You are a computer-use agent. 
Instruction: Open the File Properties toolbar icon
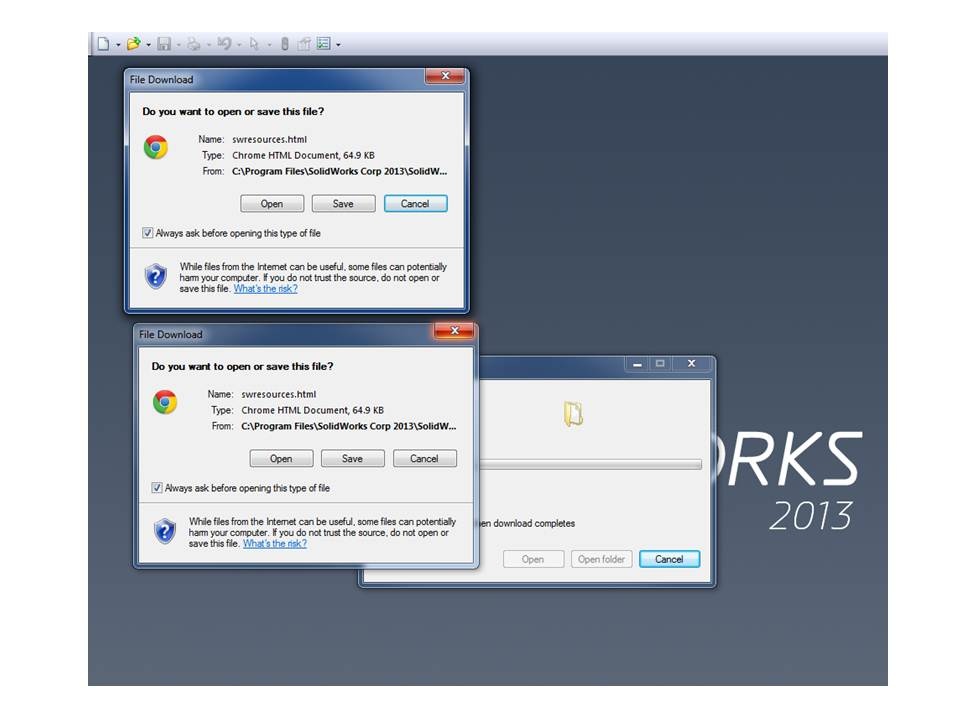click(x=304, y=43)
